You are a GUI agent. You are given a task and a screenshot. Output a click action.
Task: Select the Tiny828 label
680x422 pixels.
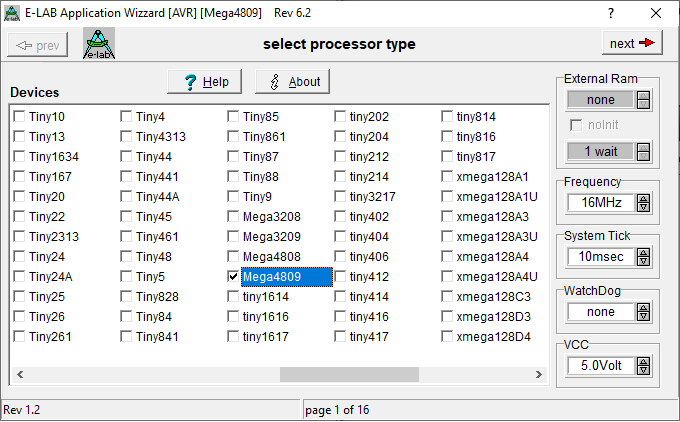[x=157, y=297]
